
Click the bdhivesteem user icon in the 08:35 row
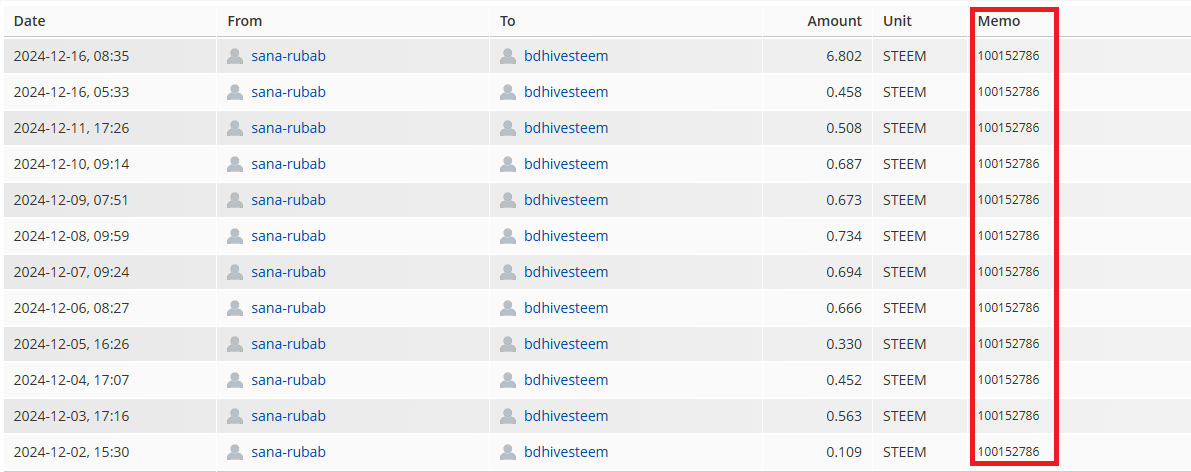(x=508, y=56)
